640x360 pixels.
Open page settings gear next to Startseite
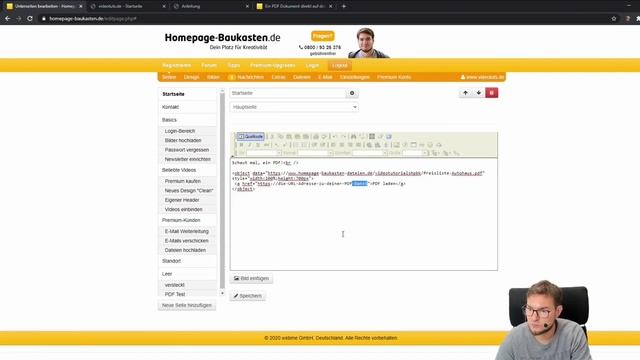coord(352,93)
